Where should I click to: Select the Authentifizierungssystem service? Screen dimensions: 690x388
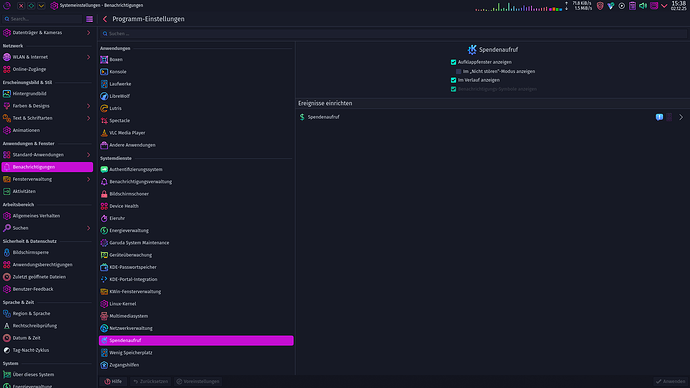coord(196,169)
